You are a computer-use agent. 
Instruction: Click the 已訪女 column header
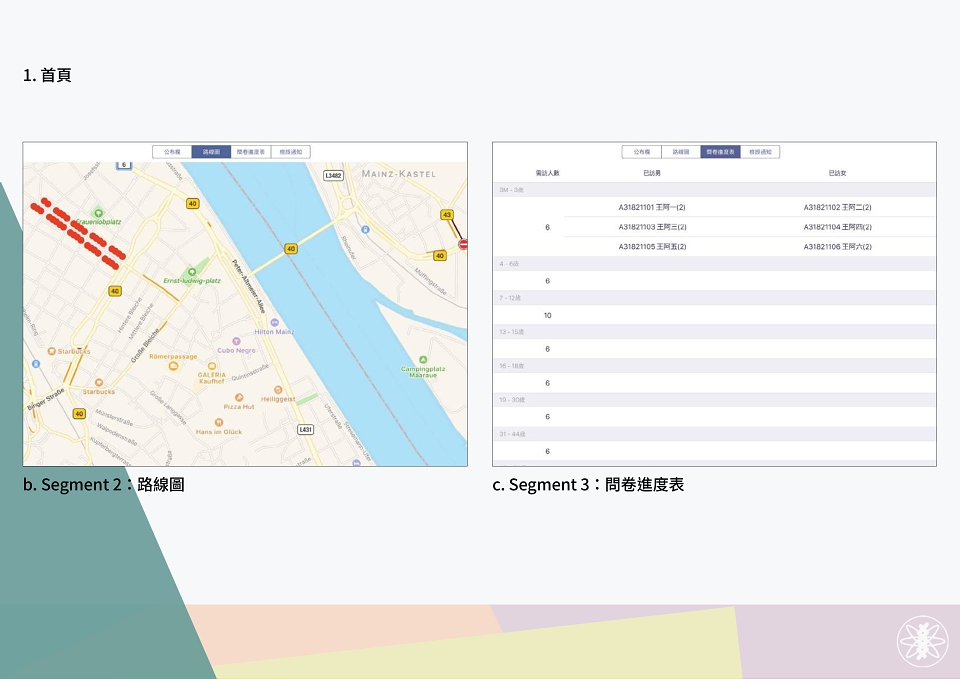838,173
